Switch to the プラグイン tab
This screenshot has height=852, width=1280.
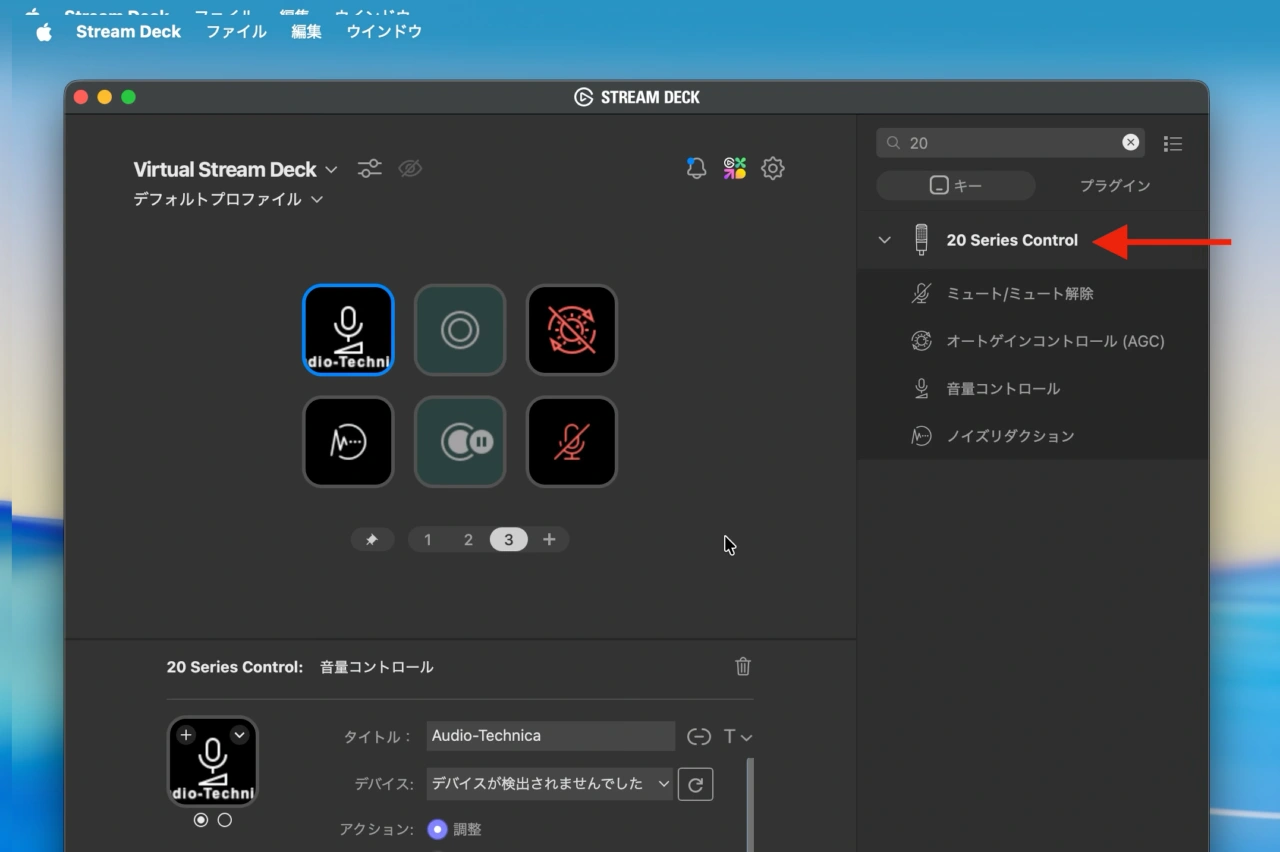(x=1115, y=186)
